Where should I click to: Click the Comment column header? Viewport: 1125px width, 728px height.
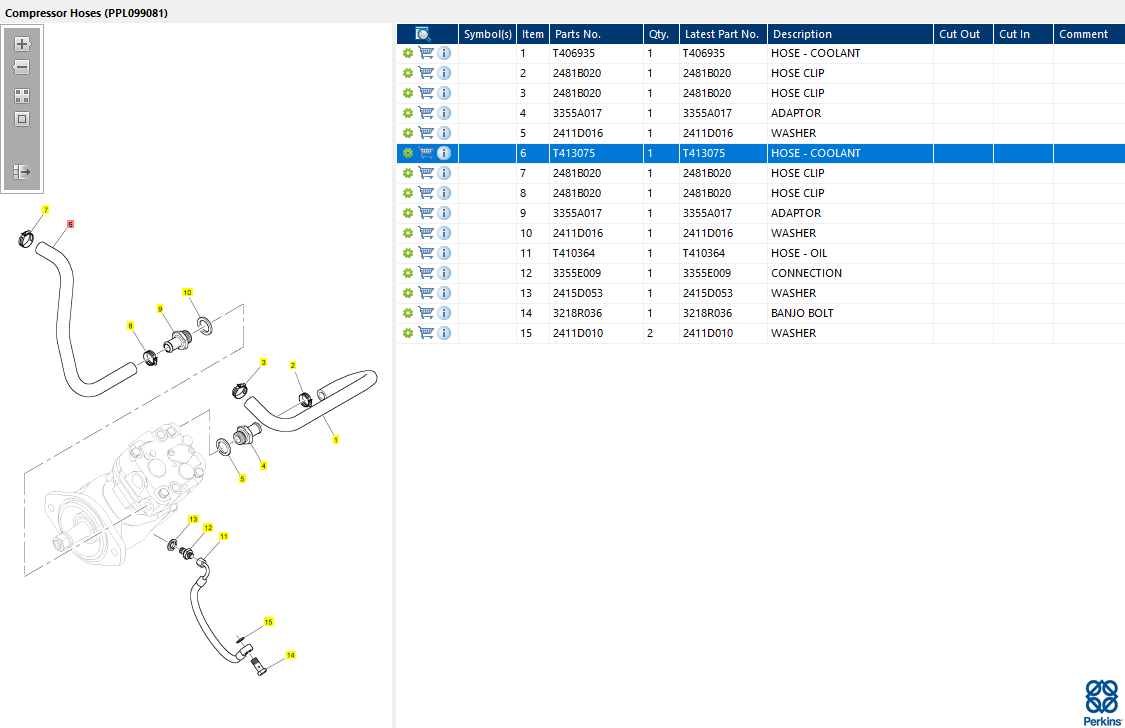click(x=1089, y=34)
